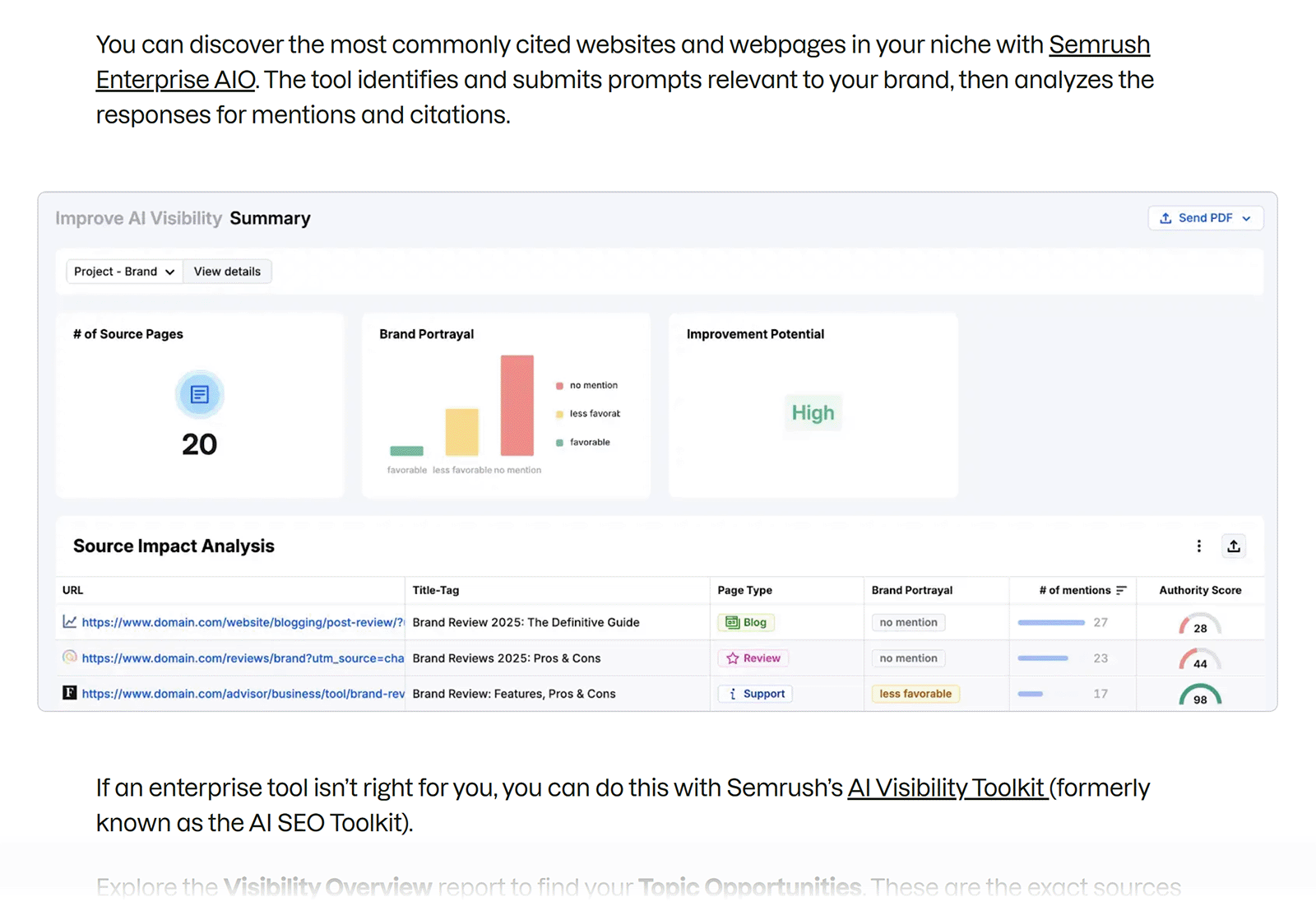This screenshot has width=1316, height=911.
Task: Open the reviews/brand?utm_source URL link
Action: pos(243,658)
